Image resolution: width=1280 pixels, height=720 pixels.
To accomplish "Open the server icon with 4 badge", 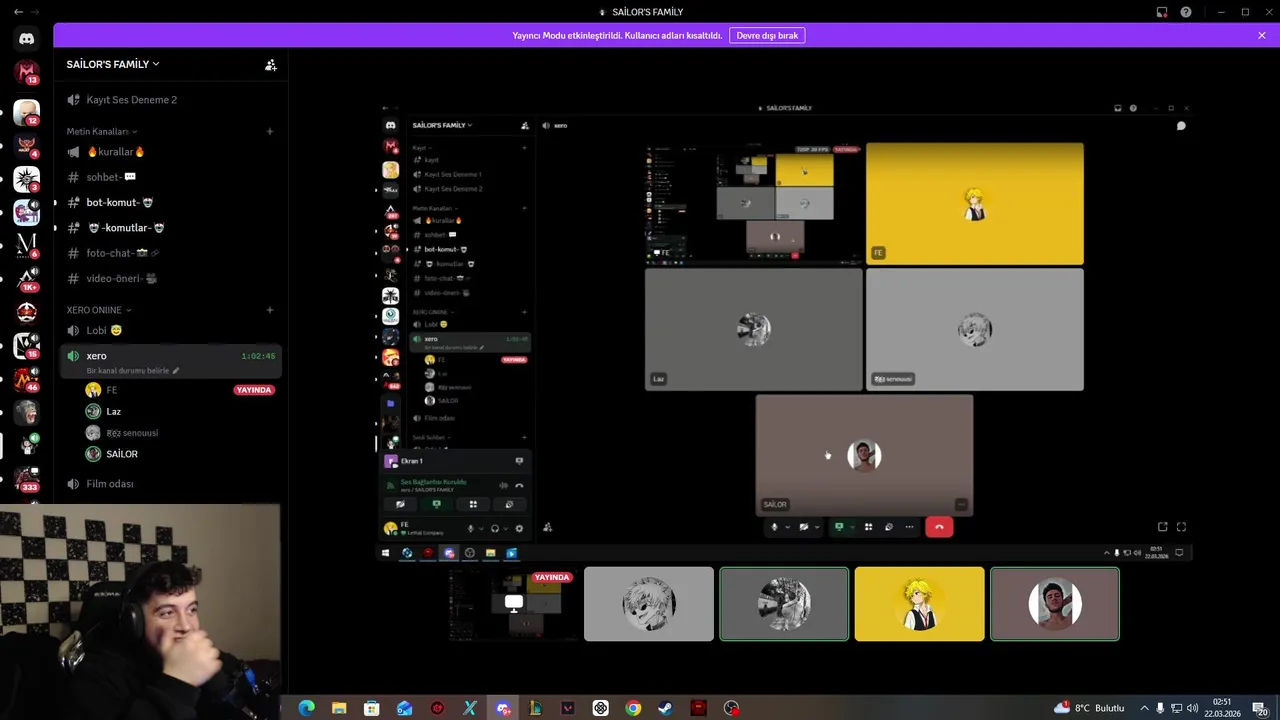I will click(x=27, y=146).
